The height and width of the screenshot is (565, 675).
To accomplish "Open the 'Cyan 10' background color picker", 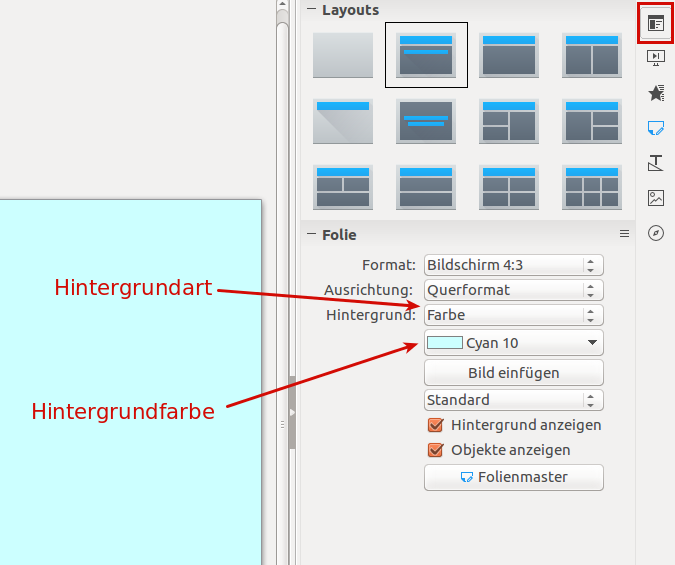I will tap(513, 343).
